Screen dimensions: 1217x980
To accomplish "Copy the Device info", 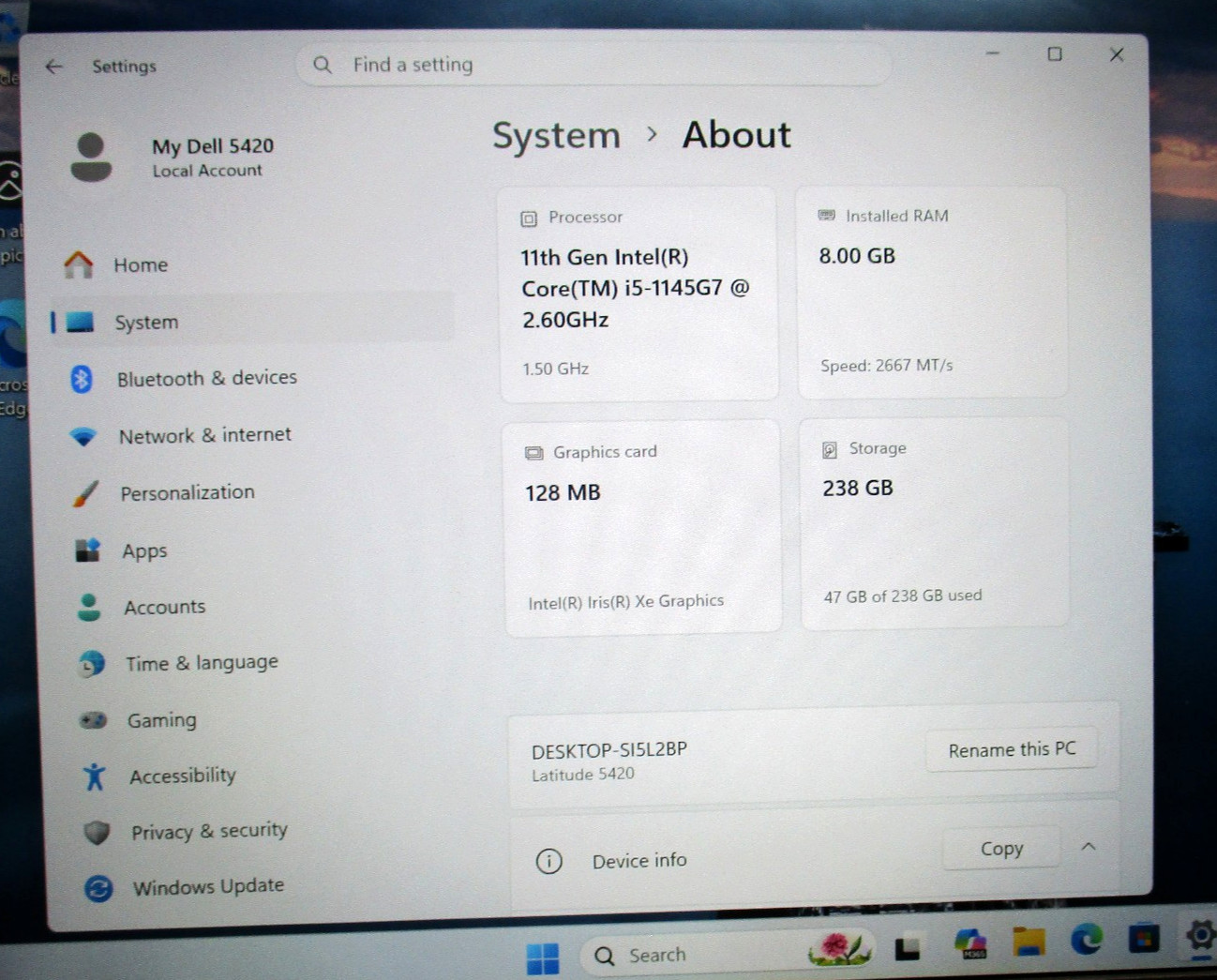I will tap(1001, 849).
